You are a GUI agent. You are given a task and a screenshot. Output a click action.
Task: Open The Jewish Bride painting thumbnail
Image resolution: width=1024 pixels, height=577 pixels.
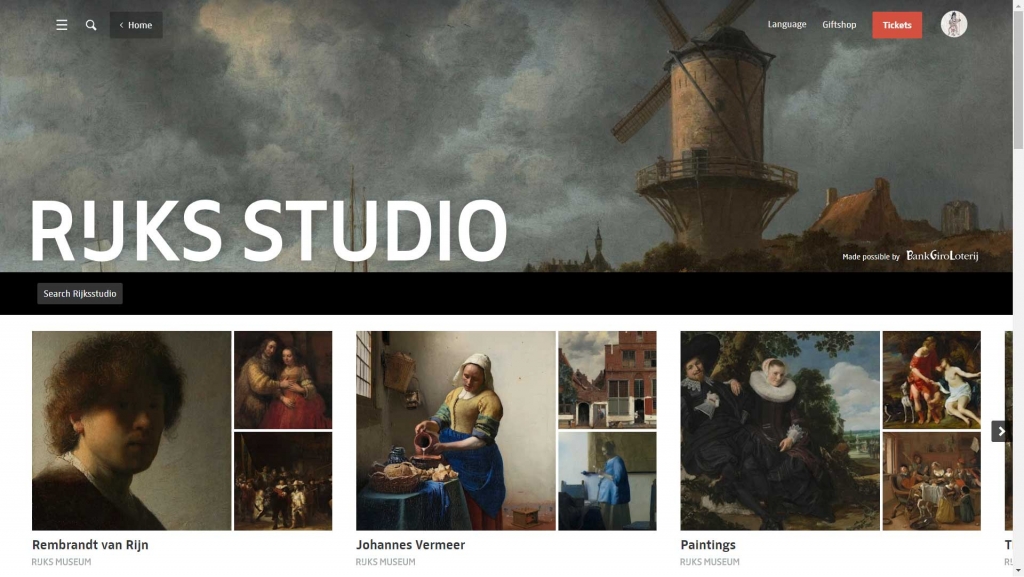coord(283,380)
